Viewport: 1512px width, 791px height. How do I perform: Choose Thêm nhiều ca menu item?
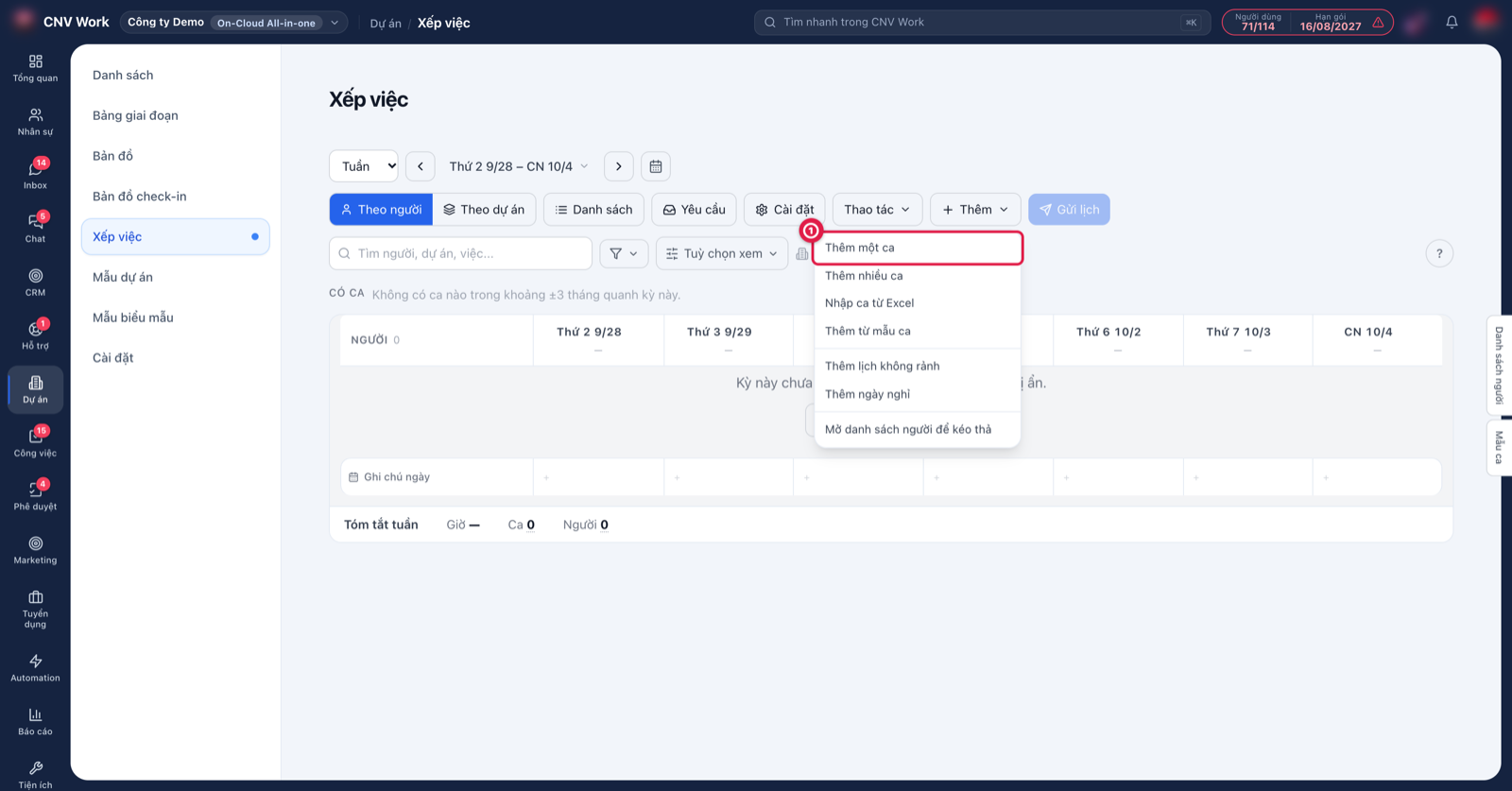[x=918, y=276]
